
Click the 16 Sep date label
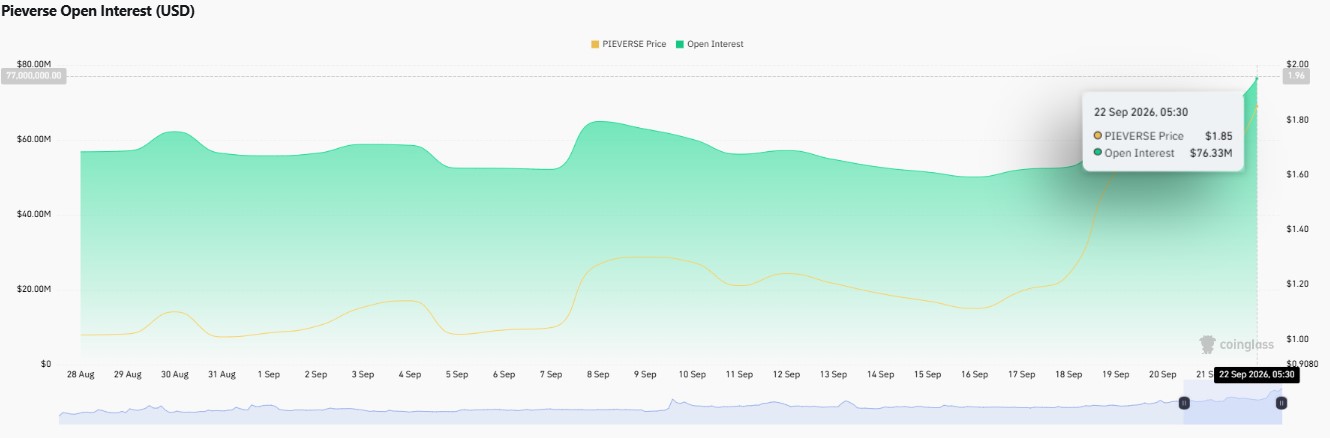(974, 374)
